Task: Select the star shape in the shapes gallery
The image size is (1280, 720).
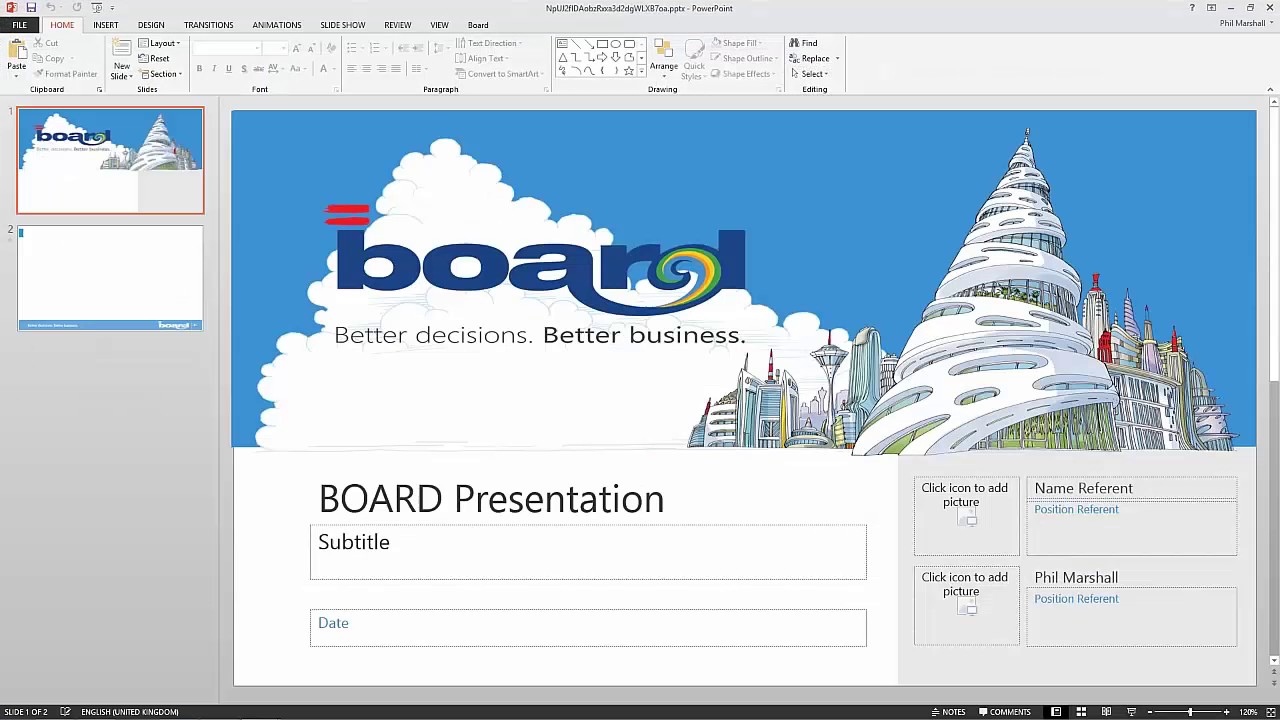Action: coord(628,71)
